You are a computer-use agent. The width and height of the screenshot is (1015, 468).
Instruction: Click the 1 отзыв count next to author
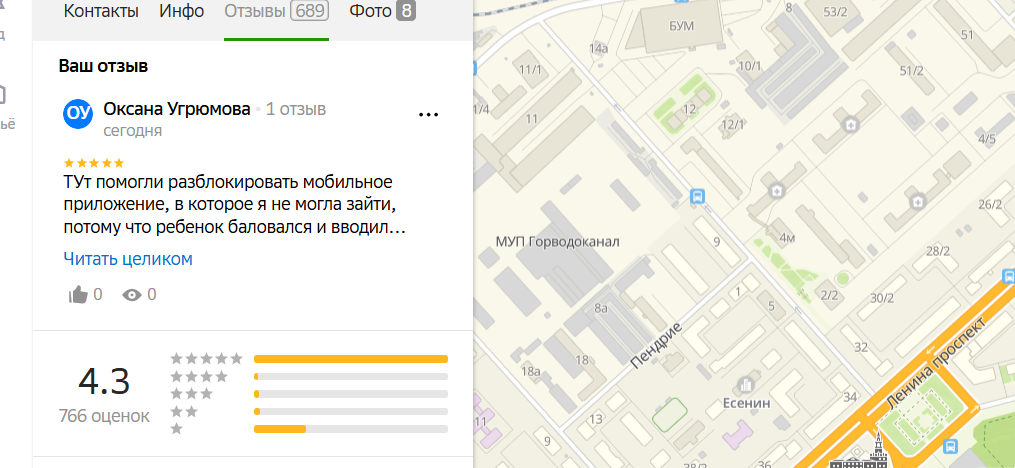click(296, 109)
